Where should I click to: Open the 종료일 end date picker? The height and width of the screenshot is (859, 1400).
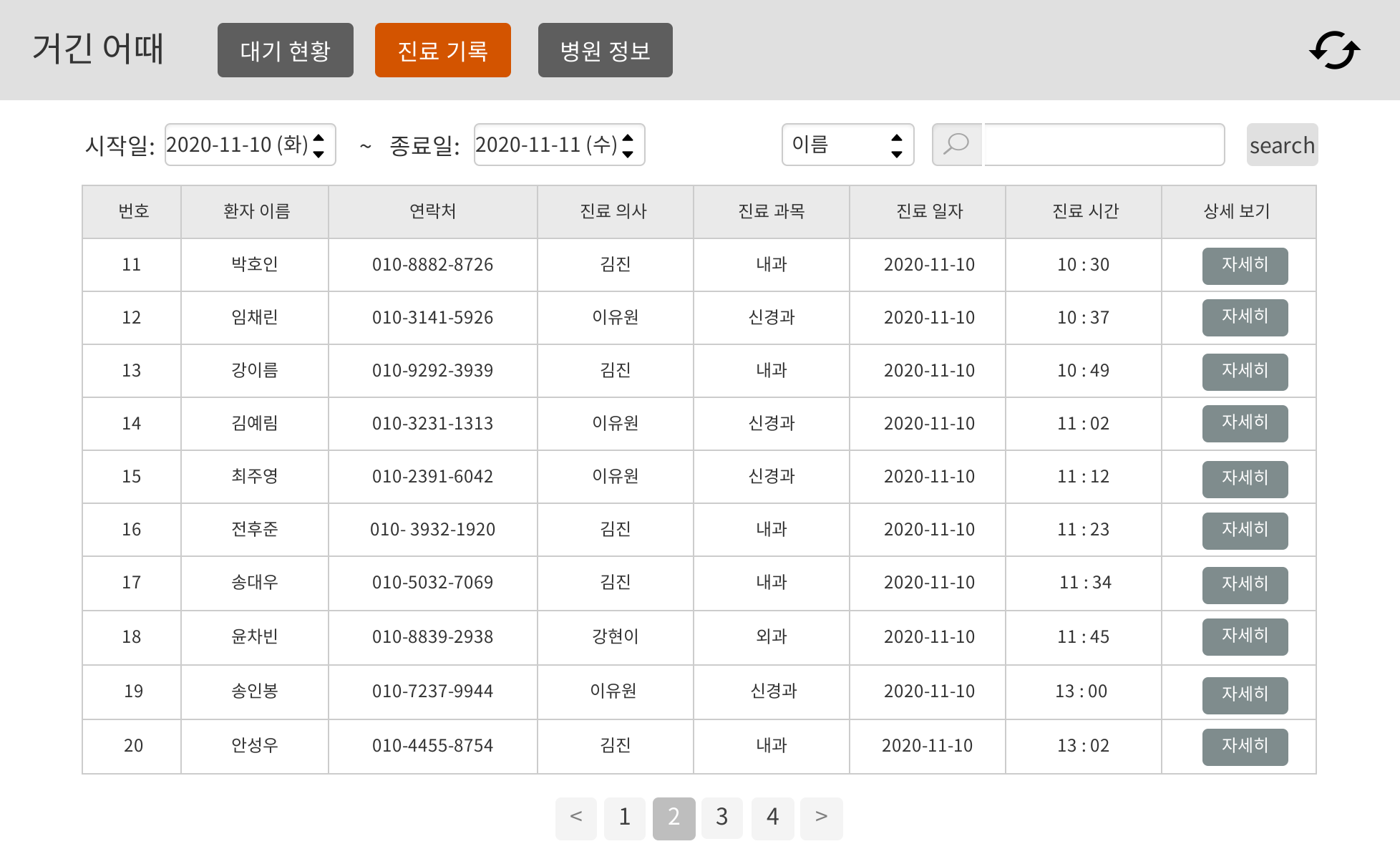coord(558,145)
